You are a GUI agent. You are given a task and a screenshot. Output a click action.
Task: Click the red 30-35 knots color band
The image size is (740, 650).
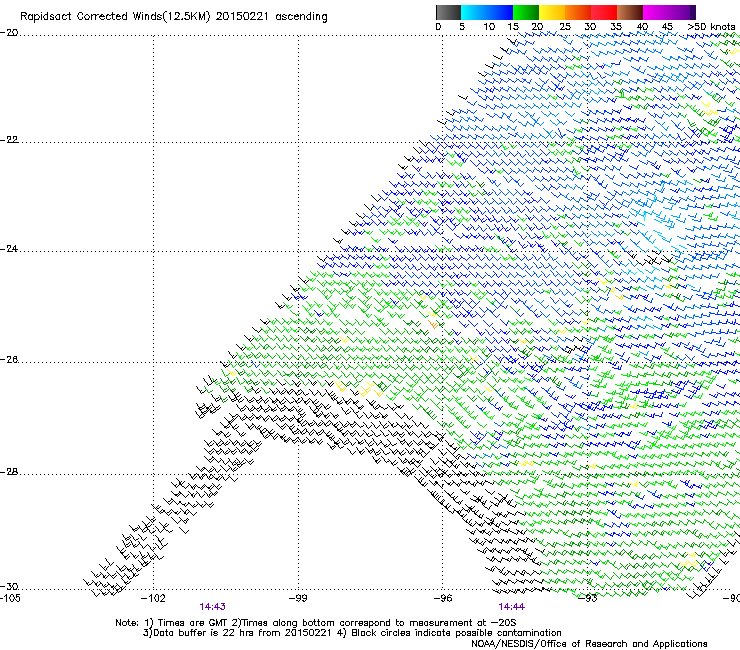(604, 12)
